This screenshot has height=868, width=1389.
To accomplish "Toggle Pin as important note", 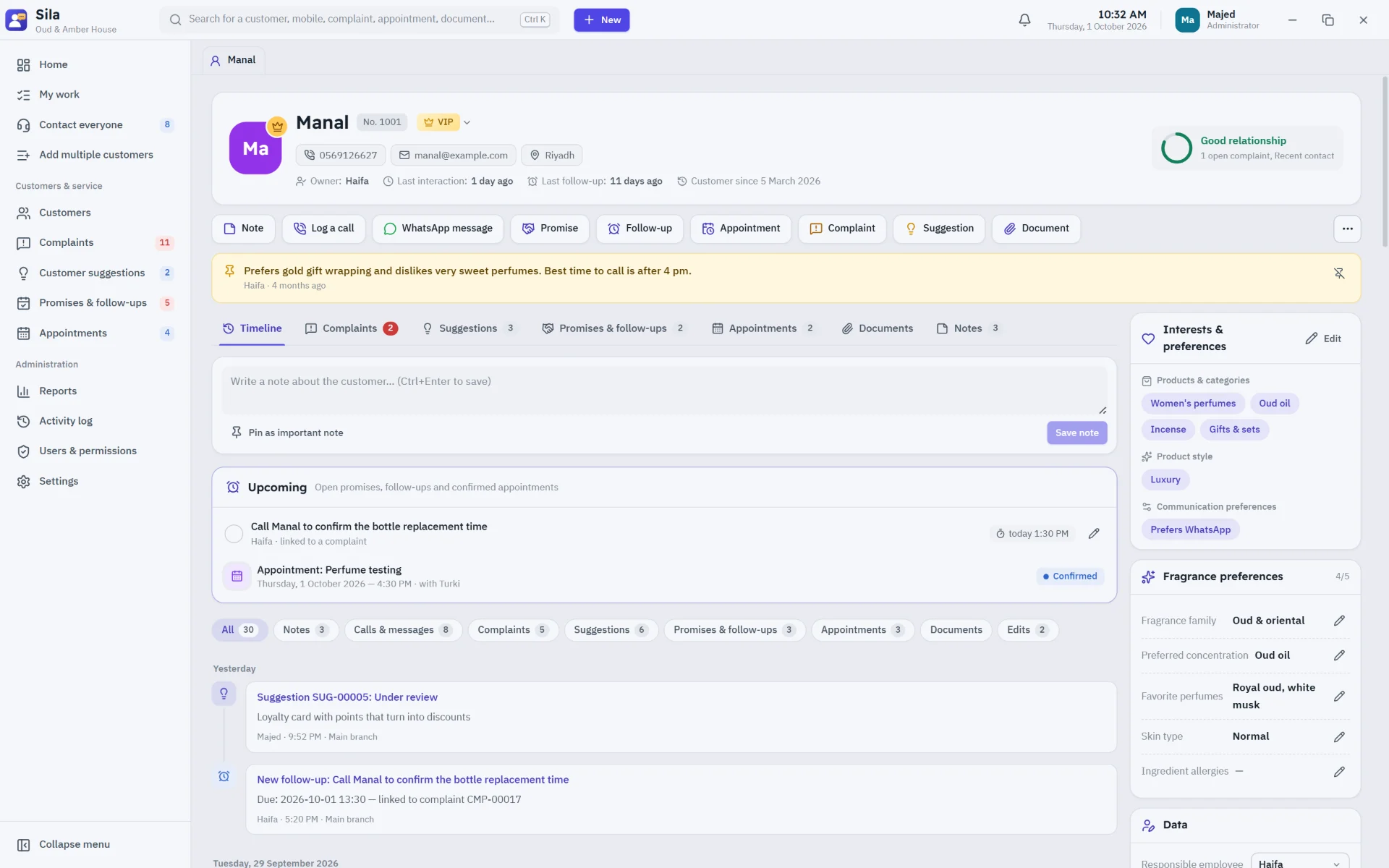I will pos(287,433).
